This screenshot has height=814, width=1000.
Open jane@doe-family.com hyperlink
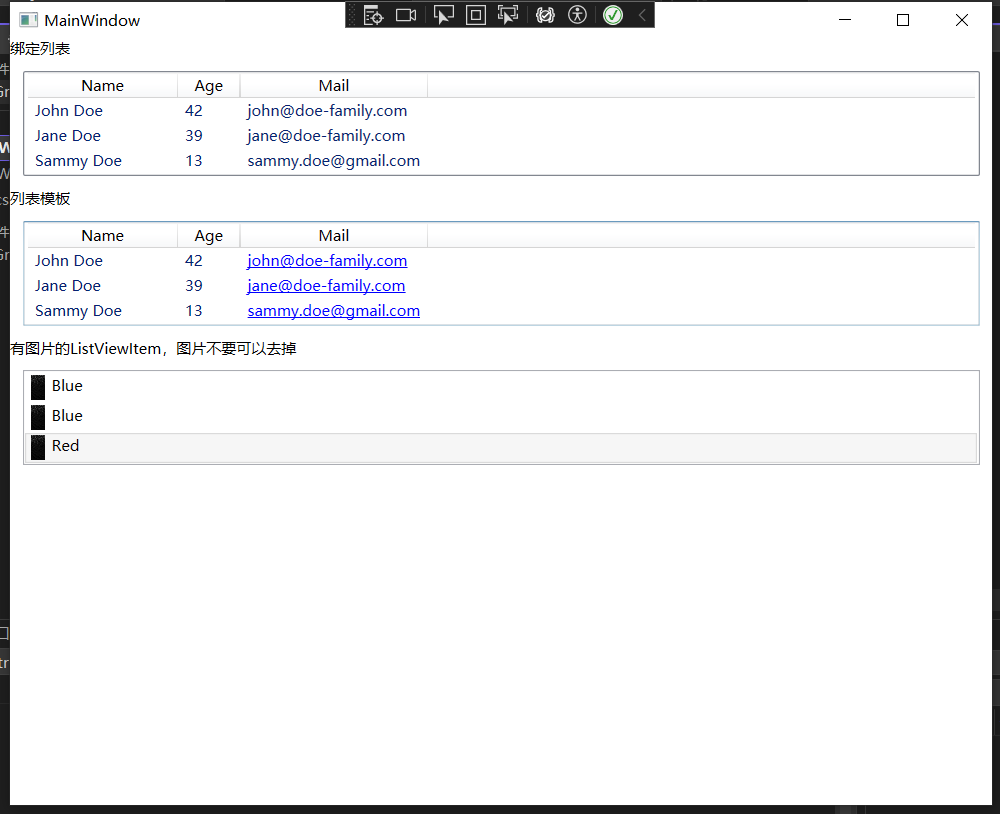click(326, 286)
